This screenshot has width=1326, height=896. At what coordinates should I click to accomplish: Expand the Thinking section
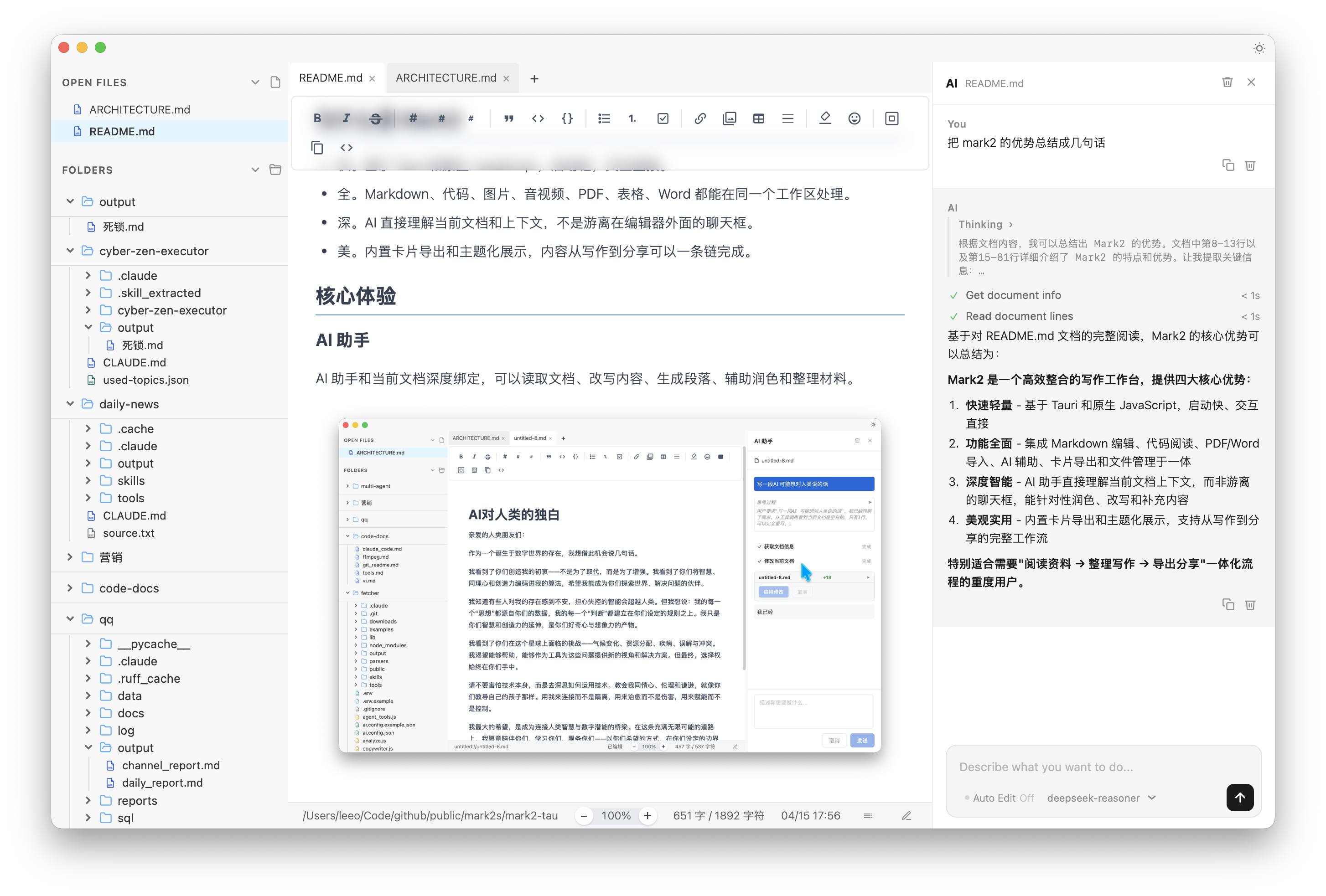click(985, 224)
